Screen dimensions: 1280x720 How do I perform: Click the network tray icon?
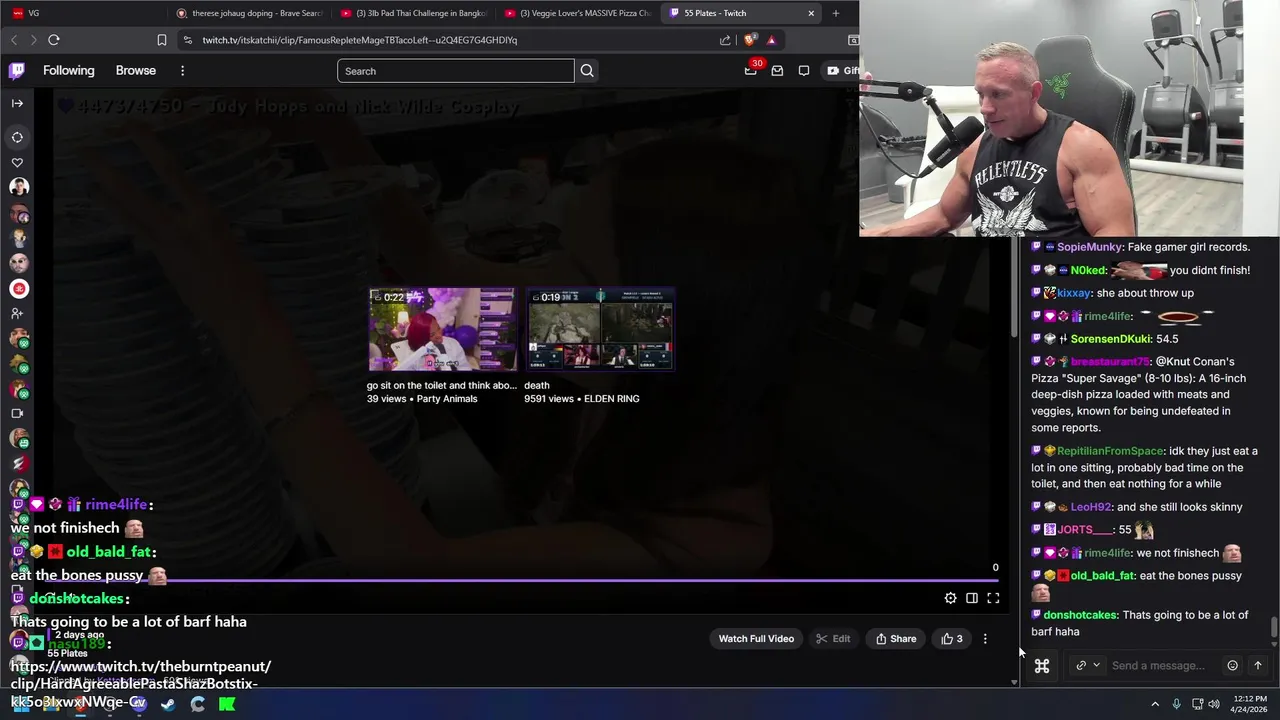click(1197, 704)
